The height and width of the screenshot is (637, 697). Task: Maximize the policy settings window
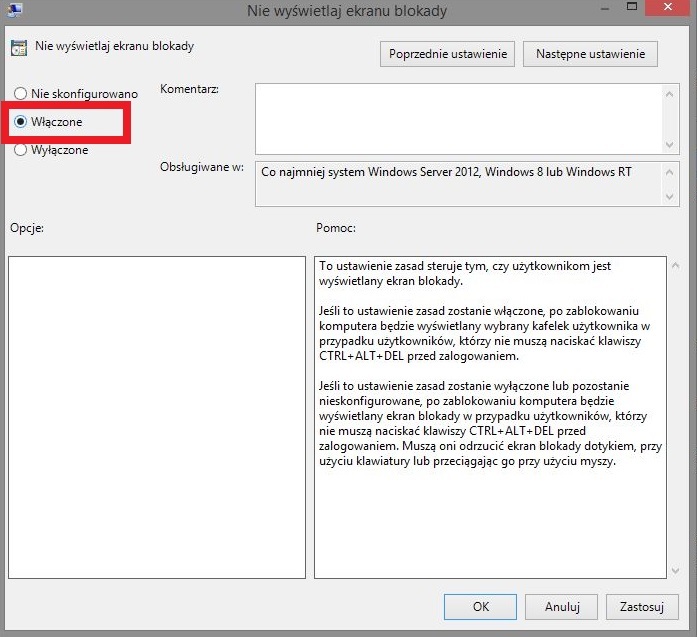pos(632,6)
